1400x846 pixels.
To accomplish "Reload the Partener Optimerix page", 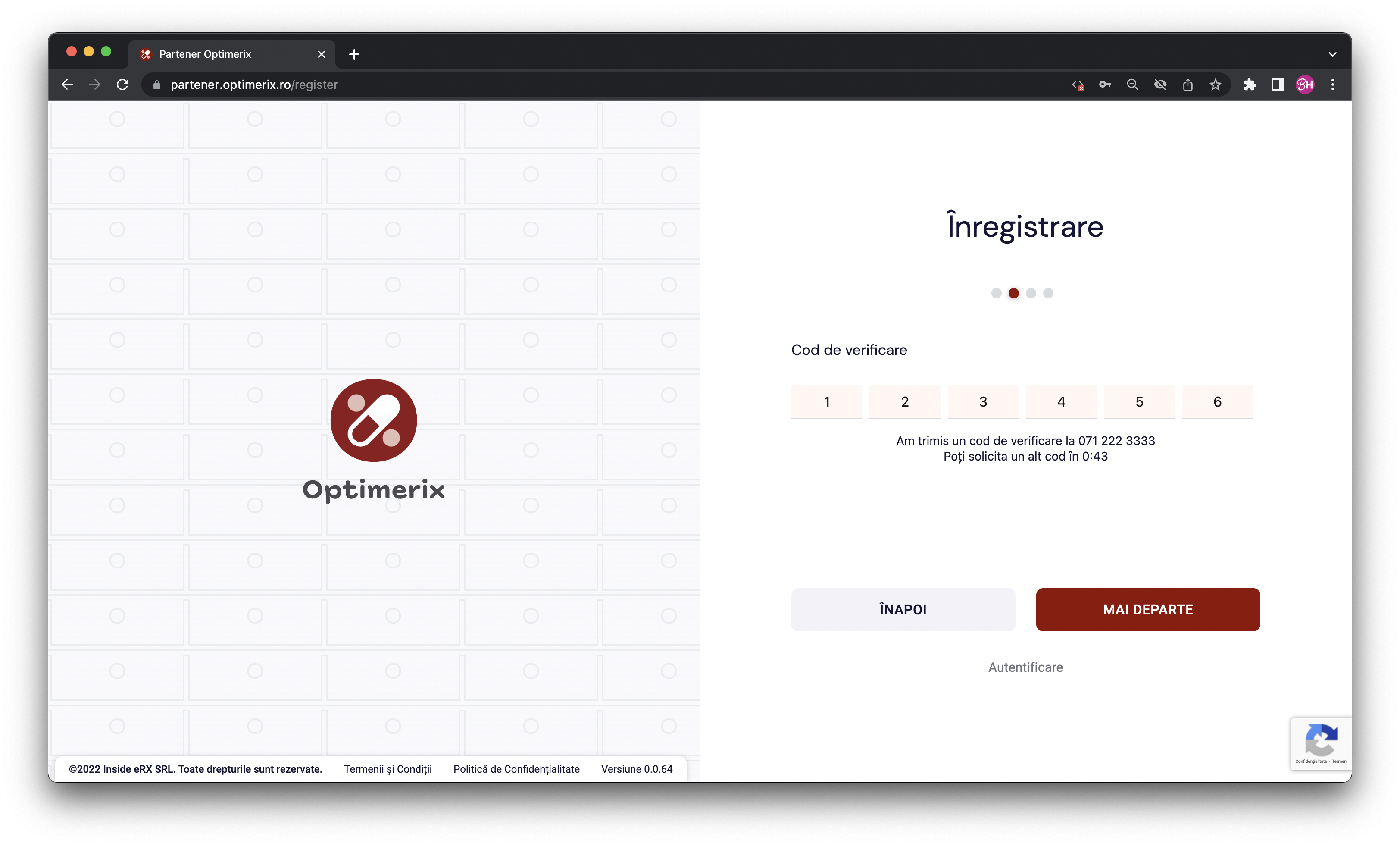I will (123, 85).
